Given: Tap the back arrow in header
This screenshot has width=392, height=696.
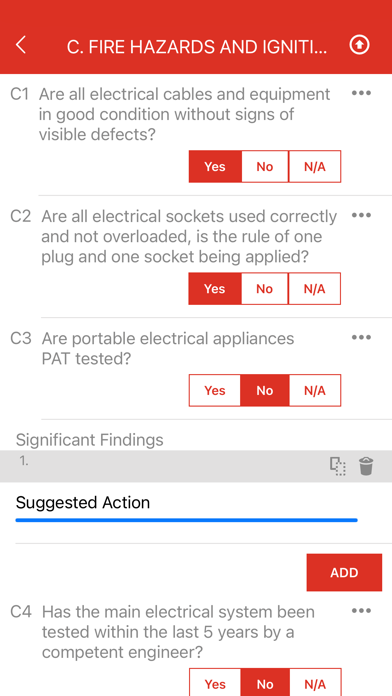Looking at the screenshot, I should 20,45.
